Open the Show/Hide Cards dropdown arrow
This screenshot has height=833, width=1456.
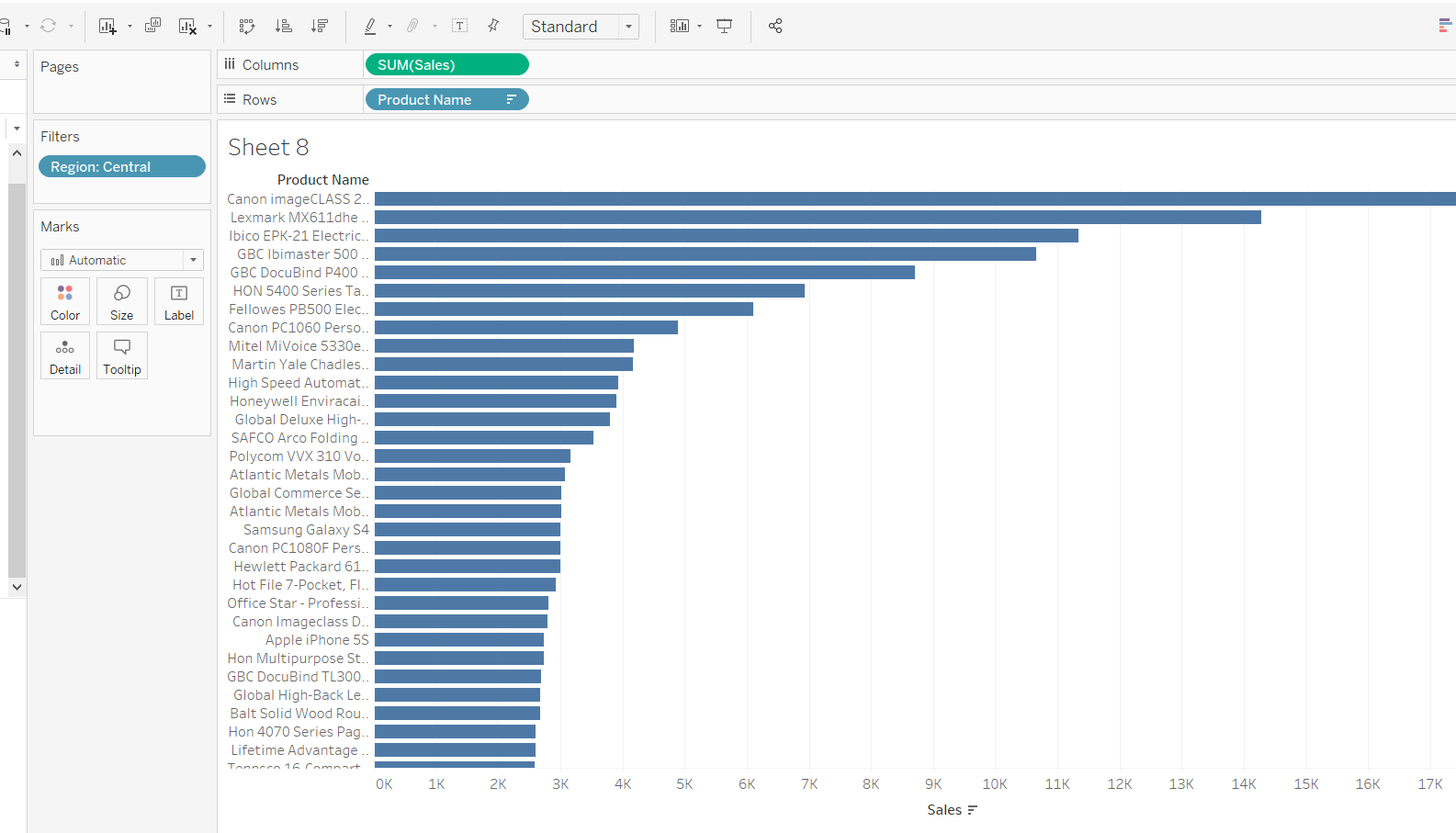point(699,27)
